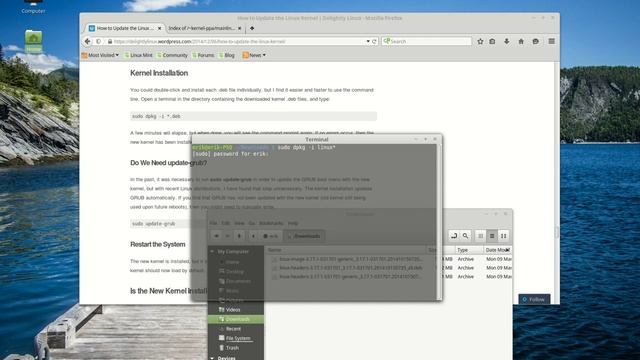Bookmark this page with the star icon
The height and width of the screenshot is (360, 640).
click(480, 41)
